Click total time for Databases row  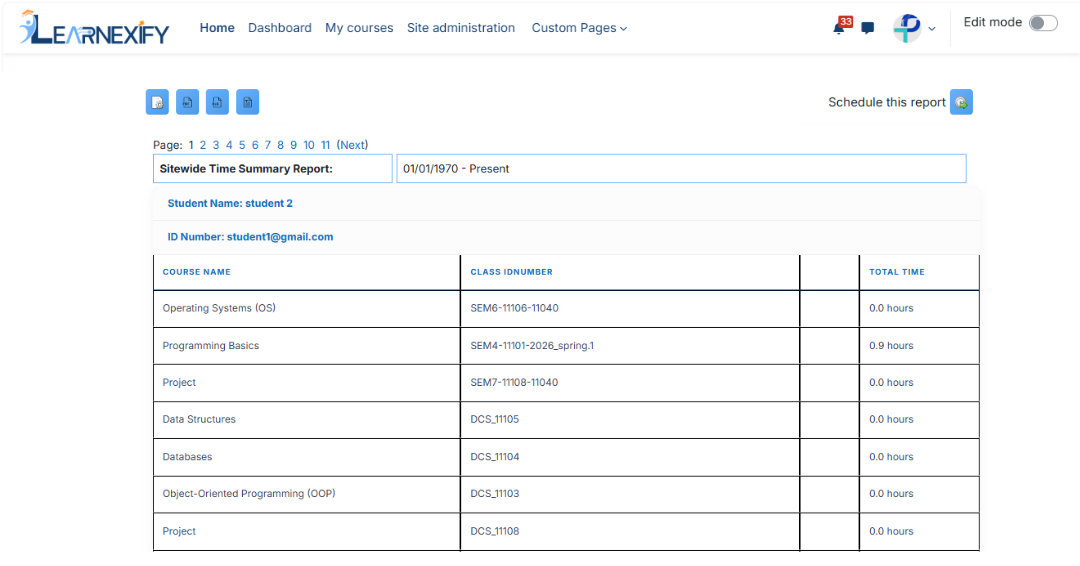(x=891, y=457)
